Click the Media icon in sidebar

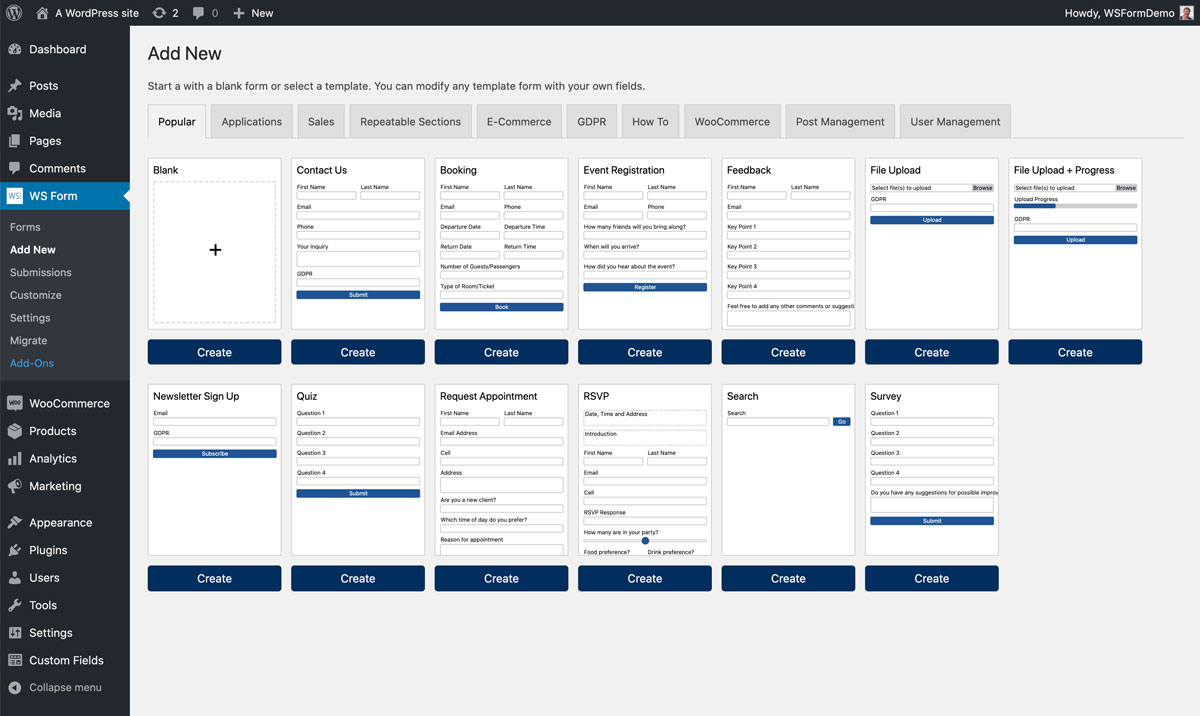point(15,113)
